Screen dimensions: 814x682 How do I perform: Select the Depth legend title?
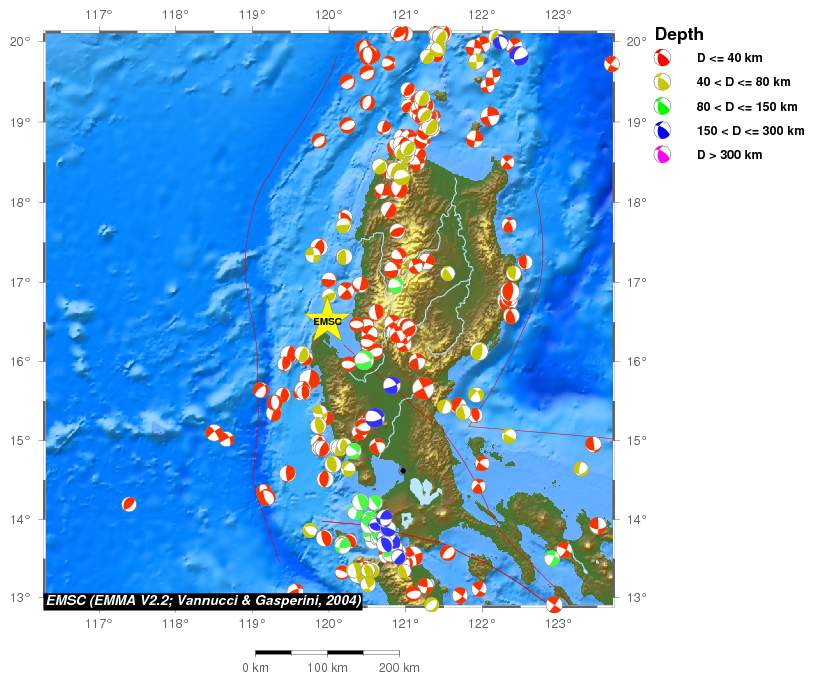click(679, 34)
